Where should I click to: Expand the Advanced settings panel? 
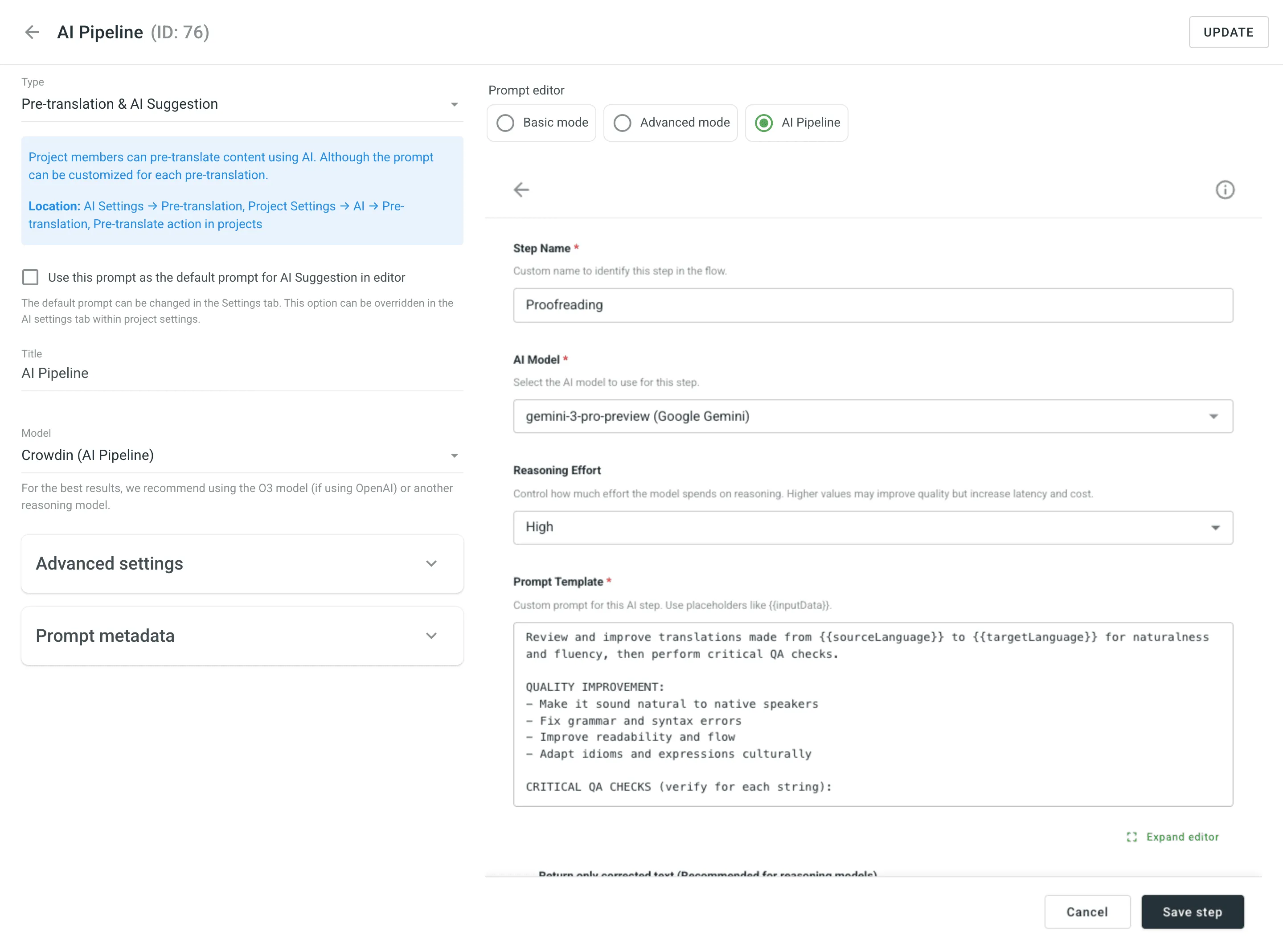242,564
